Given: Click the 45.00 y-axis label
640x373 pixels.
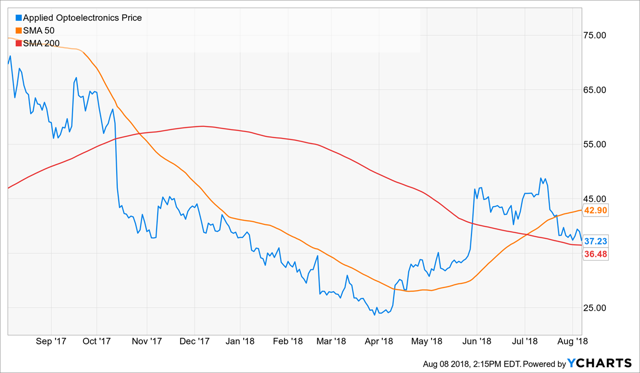Looking at the screenshot, I should [595, 199].
